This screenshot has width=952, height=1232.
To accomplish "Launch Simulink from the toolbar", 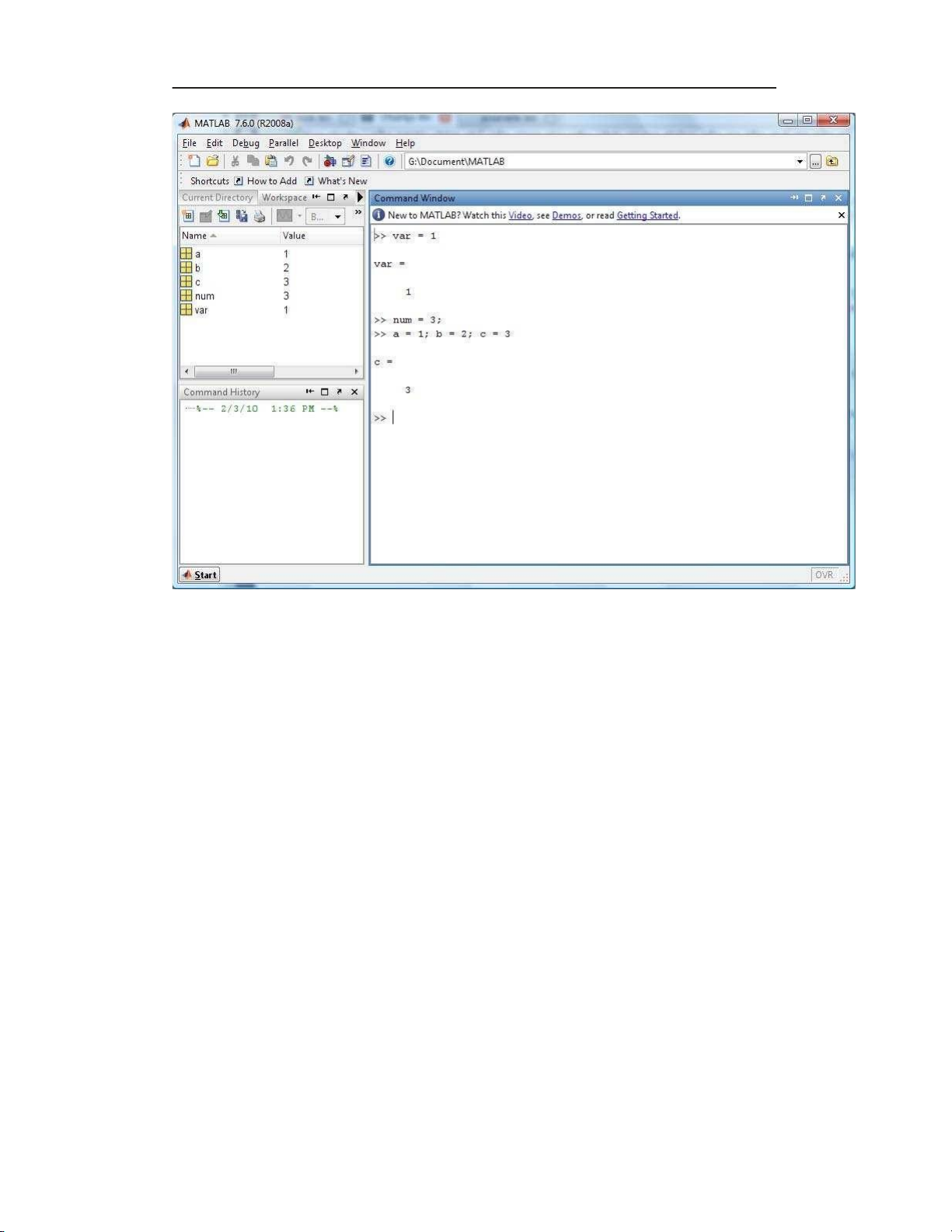I will [x=330, y=161].
